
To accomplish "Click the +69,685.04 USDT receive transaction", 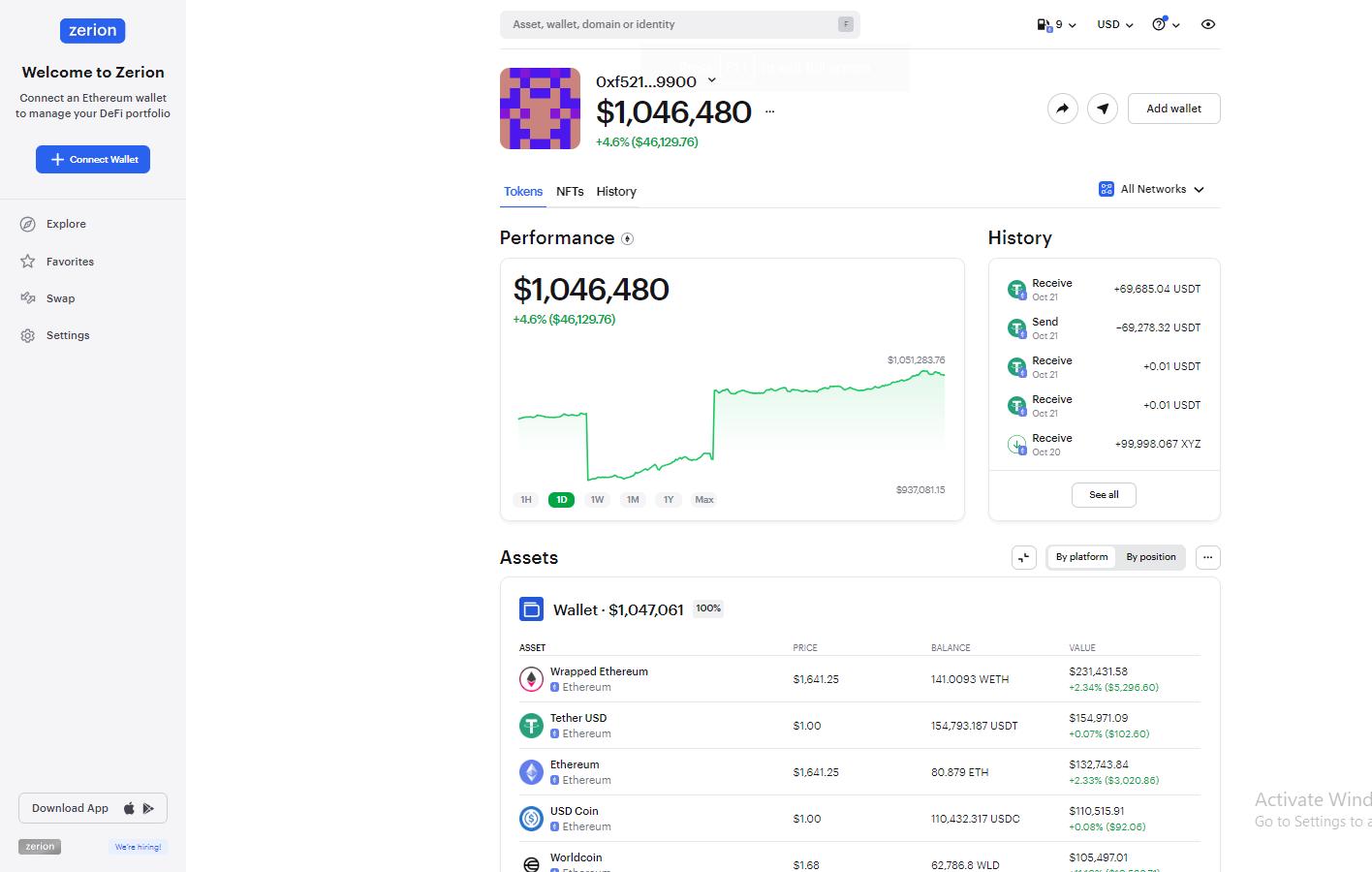I will click(x=1104, y=290).
